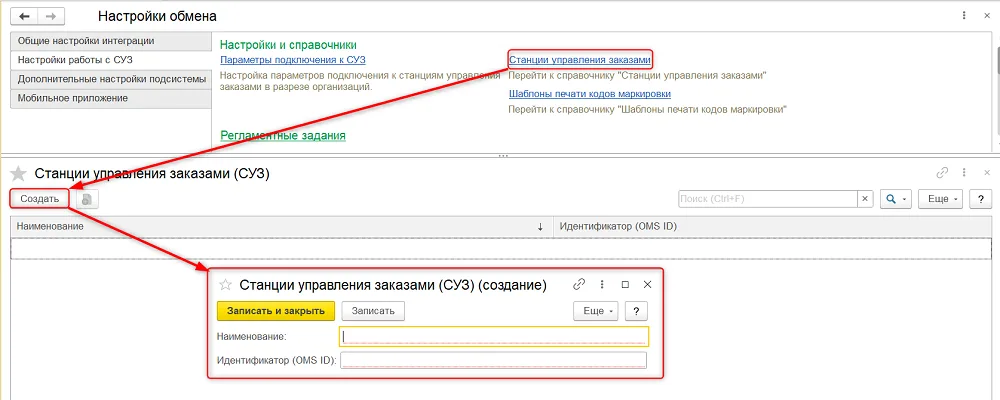Open the magnifier search dropdown
Viewport: 1000px width, 400px height.
tap(895, 199)
